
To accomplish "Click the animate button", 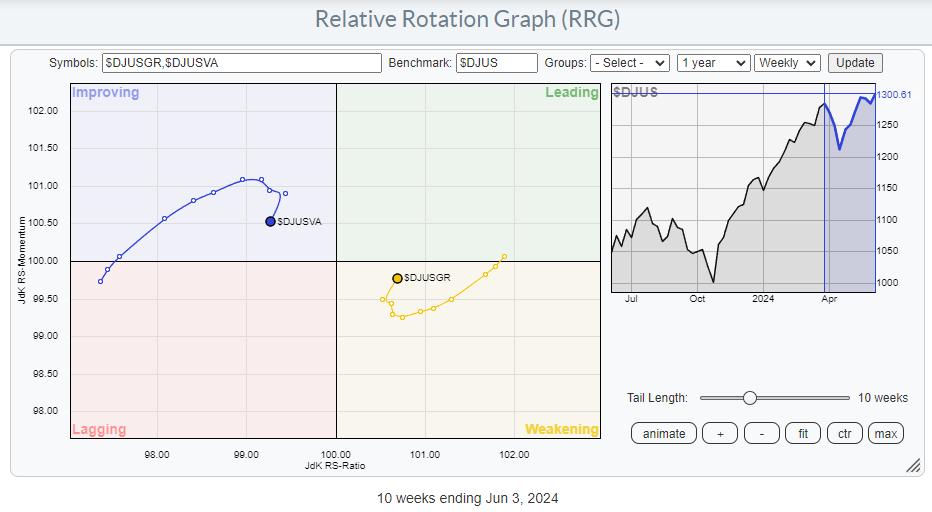I will (664, 433).
